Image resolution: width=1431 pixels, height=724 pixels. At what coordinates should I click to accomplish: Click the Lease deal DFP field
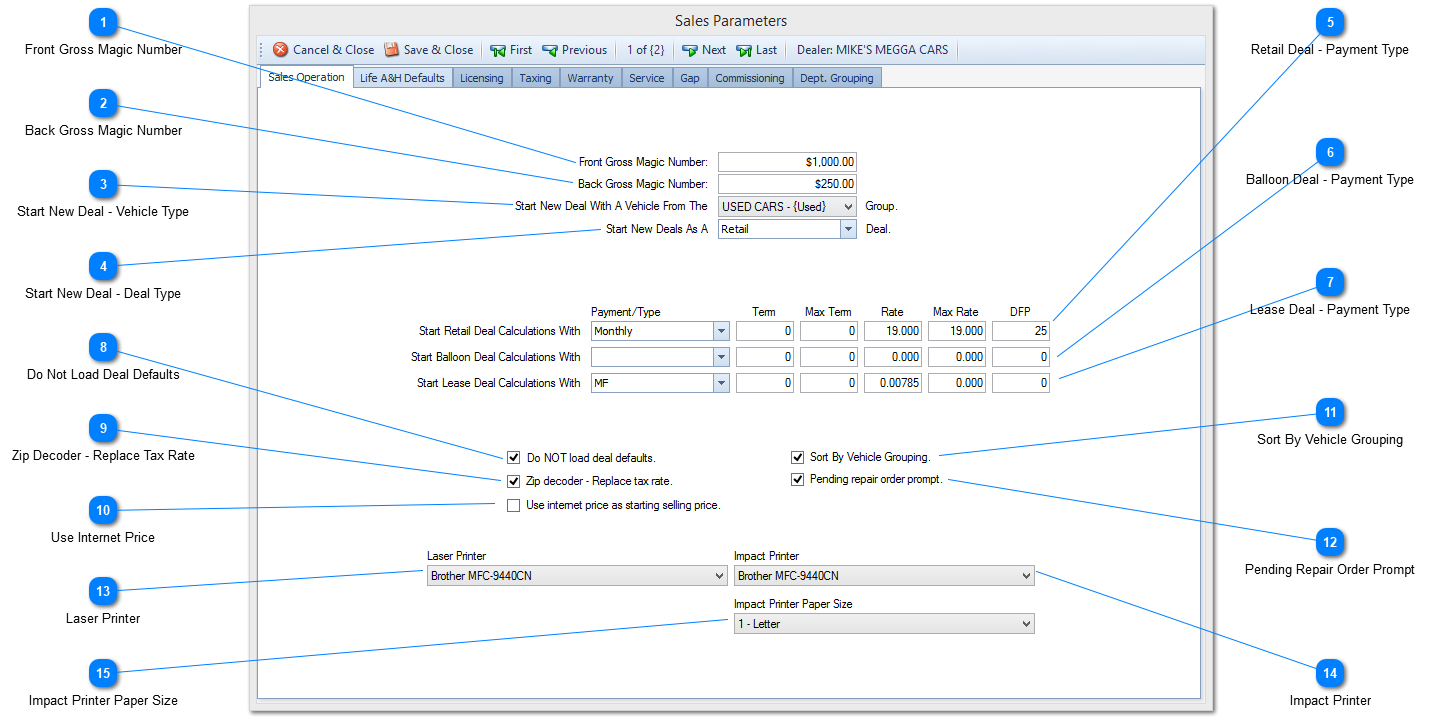click(x=1021, y=383)
